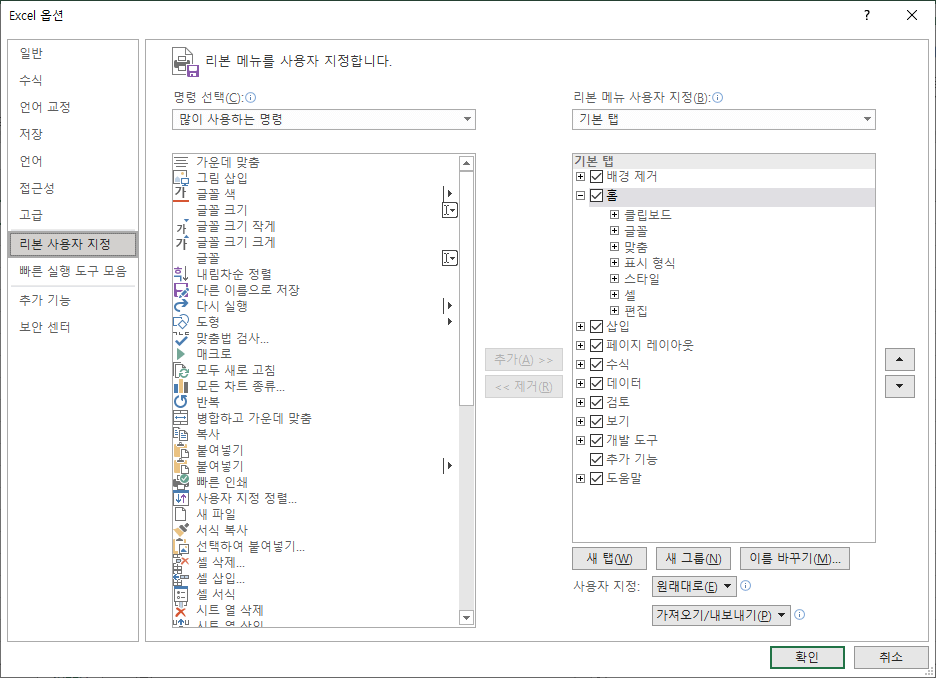Image resolution: width=936 pixels, height=678 pixels.
Task: Select the 글꼴 색 command icon
Action: tap(181, 194)
